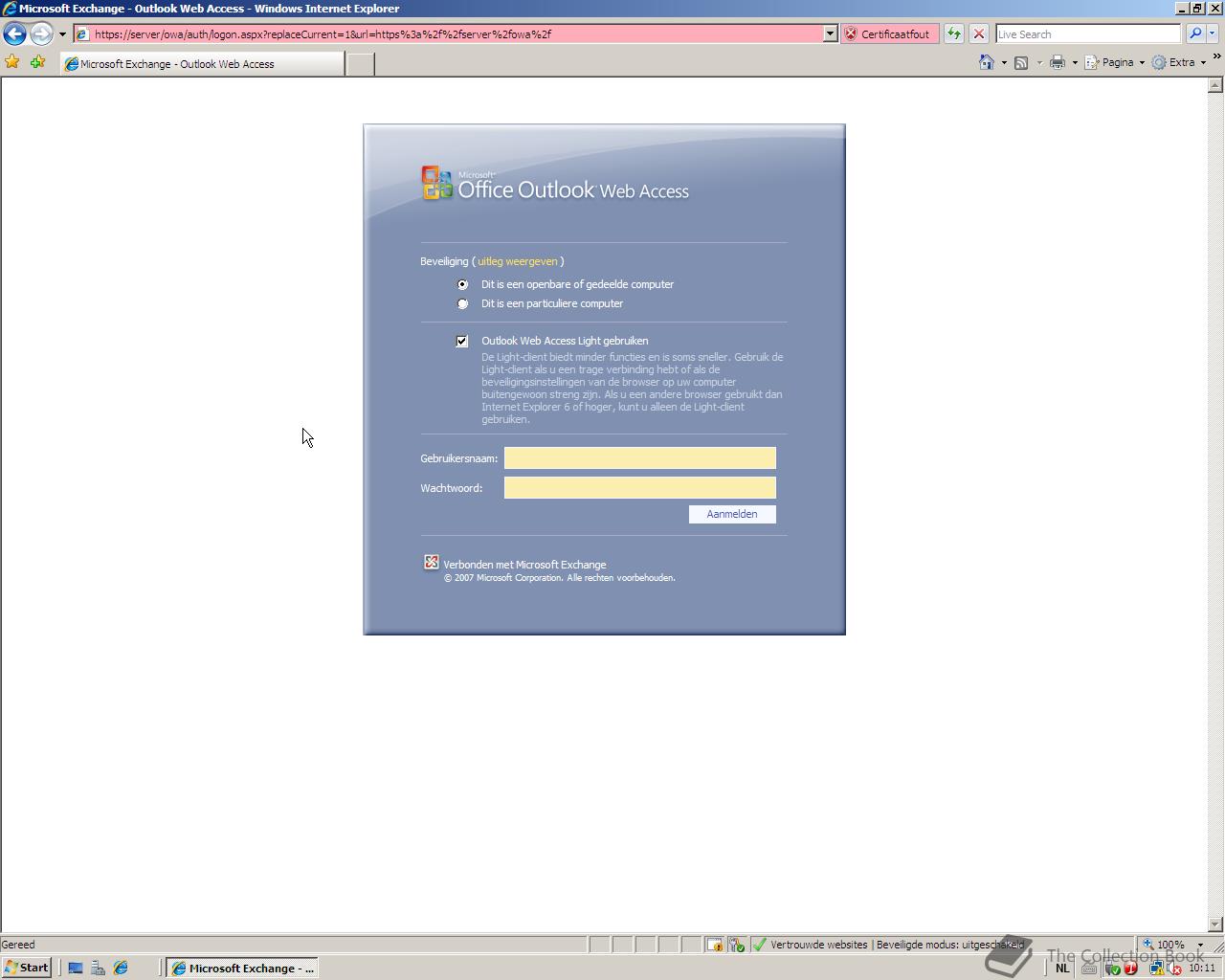
Task: Open the Server Manager quick launch icon
Action: [x=98, y=969]
